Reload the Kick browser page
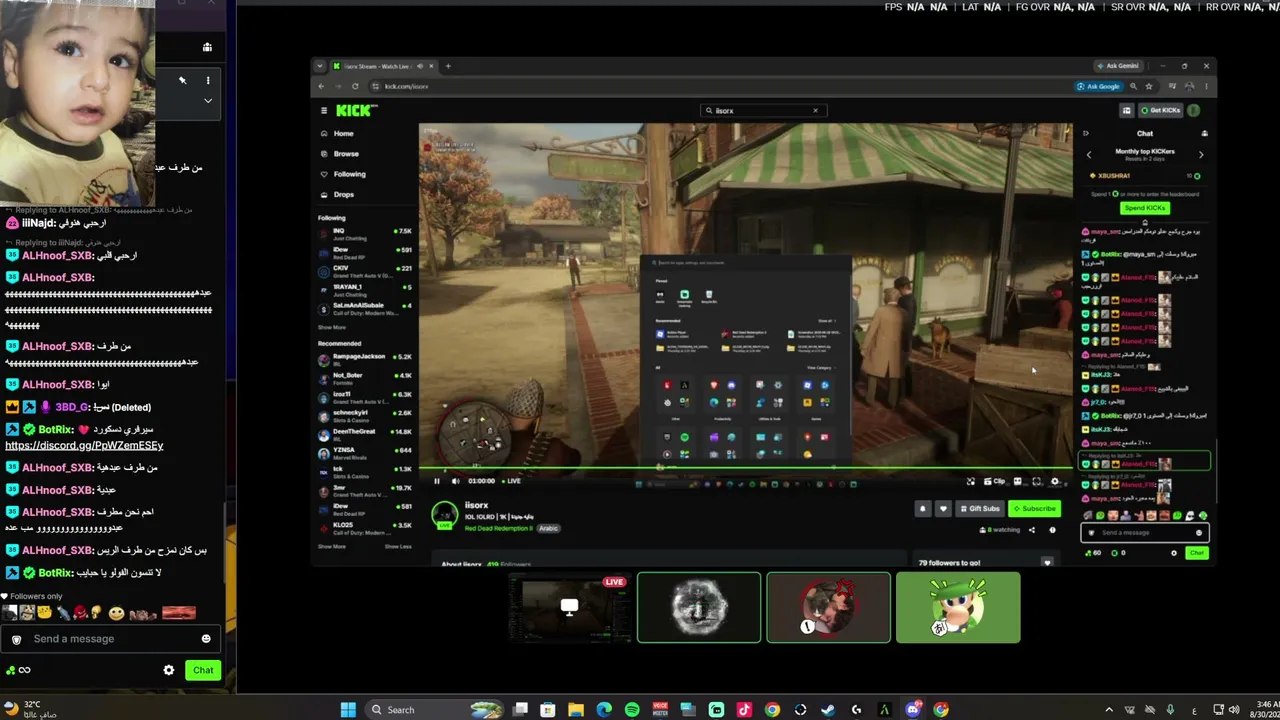This screenshot has width=1280, height=720. [x=354, y=86]
